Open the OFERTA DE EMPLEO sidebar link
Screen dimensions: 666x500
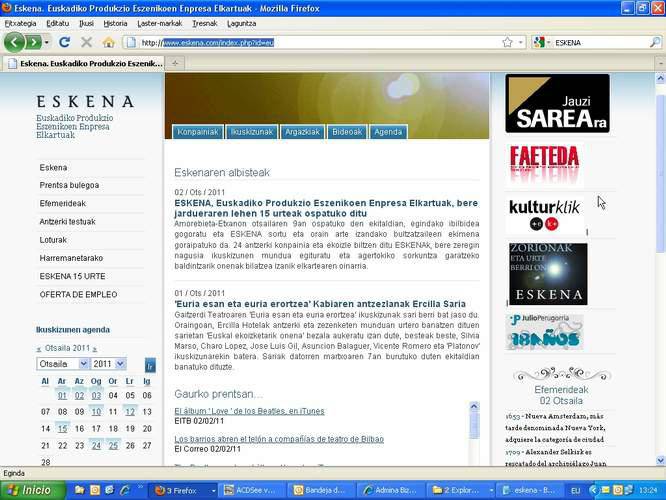(x=78, y=294)
